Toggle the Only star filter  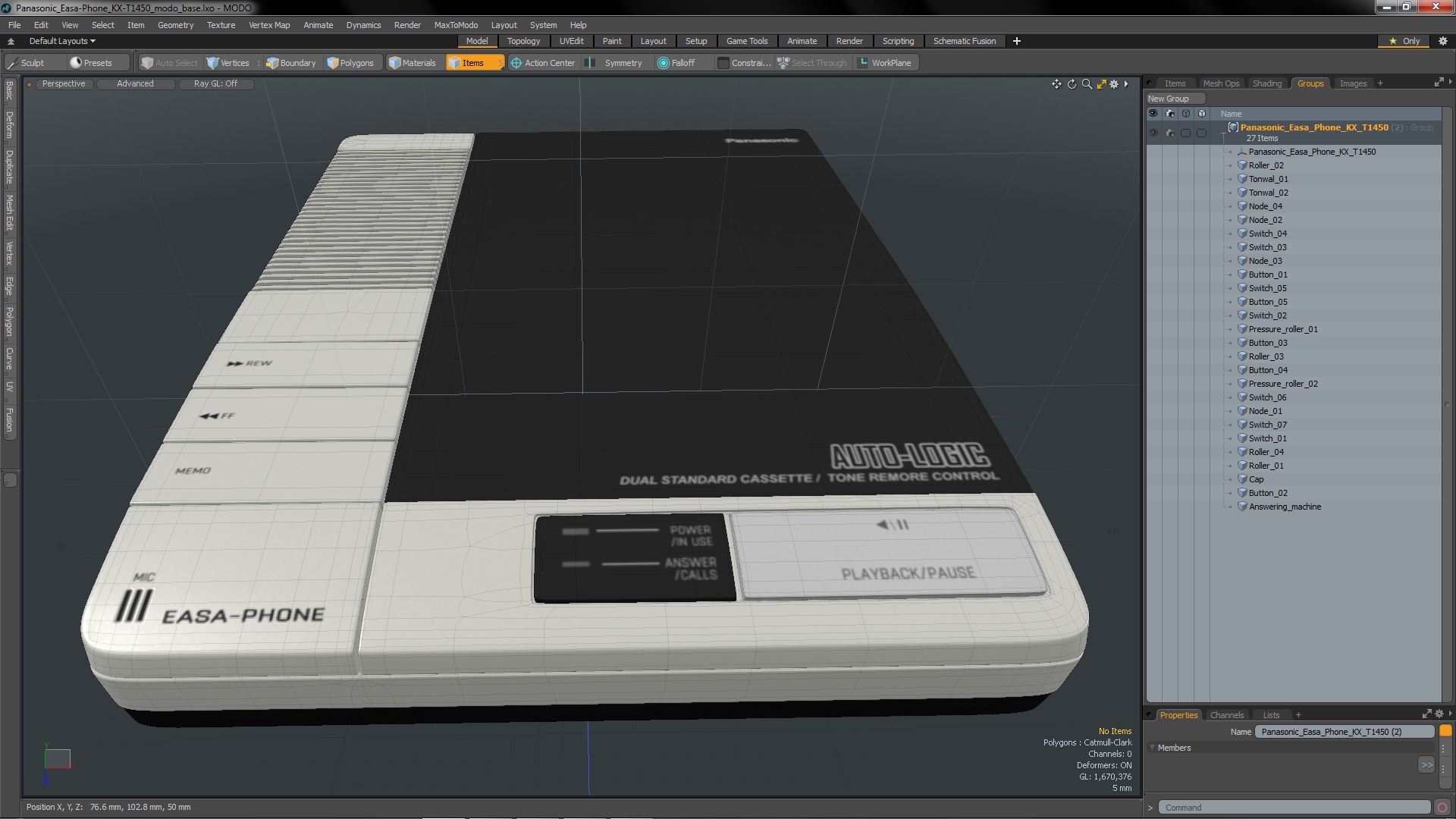[1404, 41]
